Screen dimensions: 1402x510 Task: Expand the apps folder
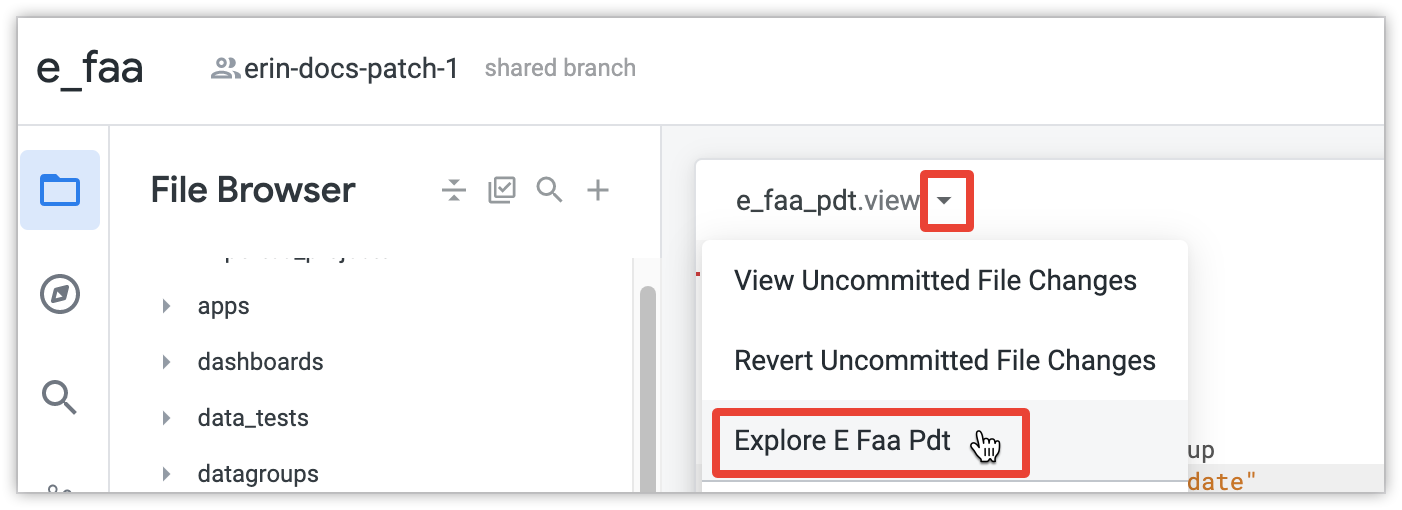tap(167, 306)
